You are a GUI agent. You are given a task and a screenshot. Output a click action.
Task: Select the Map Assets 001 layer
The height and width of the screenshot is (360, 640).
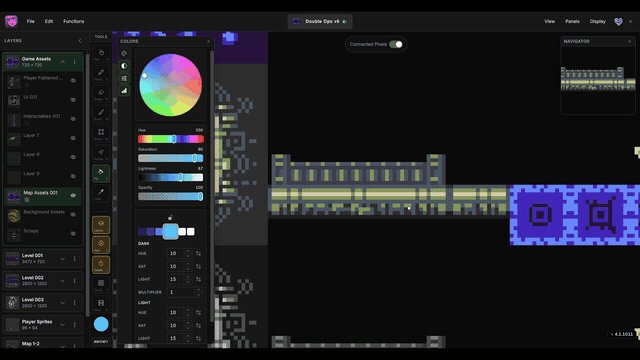43,196
